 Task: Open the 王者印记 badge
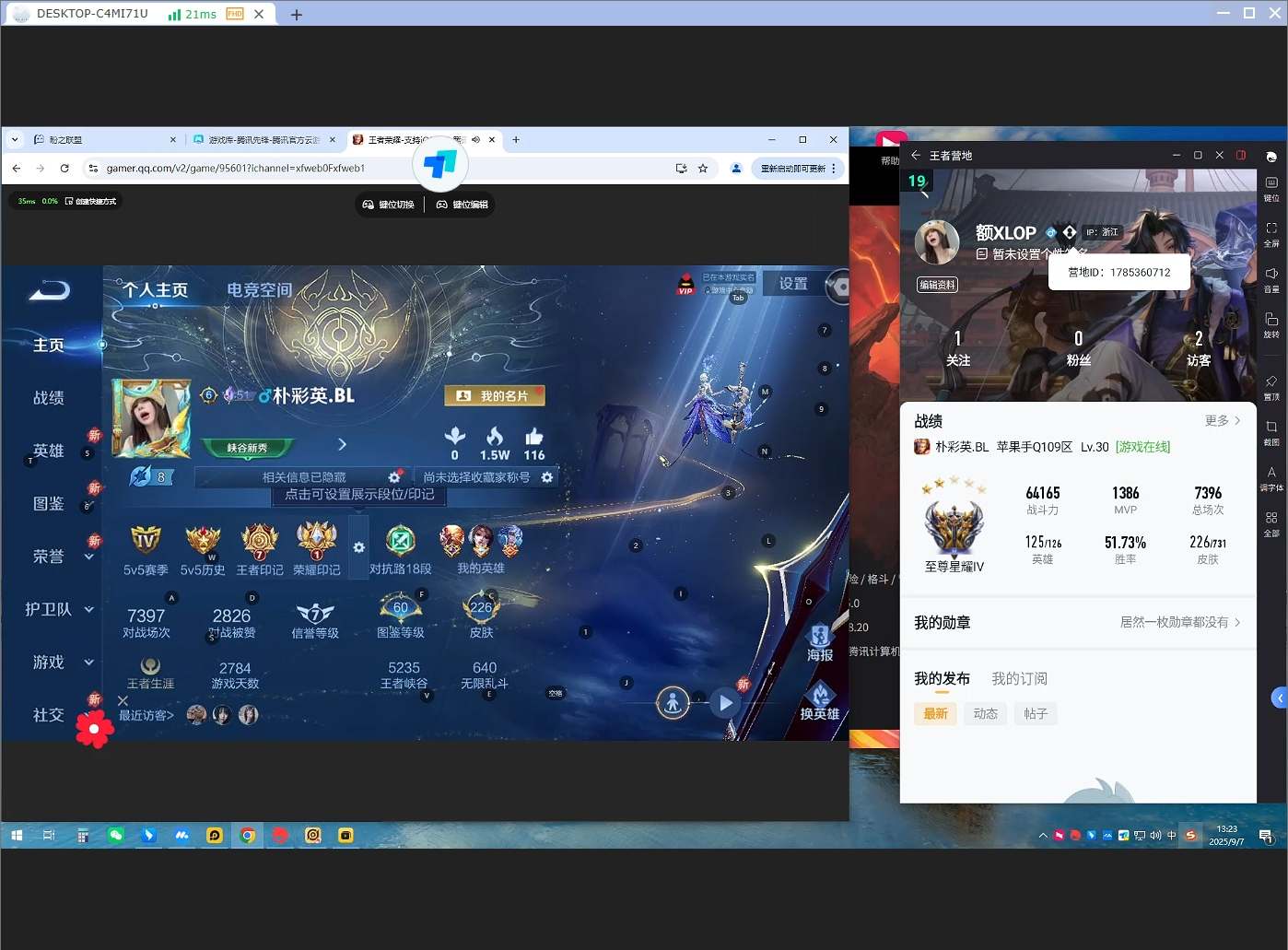(260, 549)
